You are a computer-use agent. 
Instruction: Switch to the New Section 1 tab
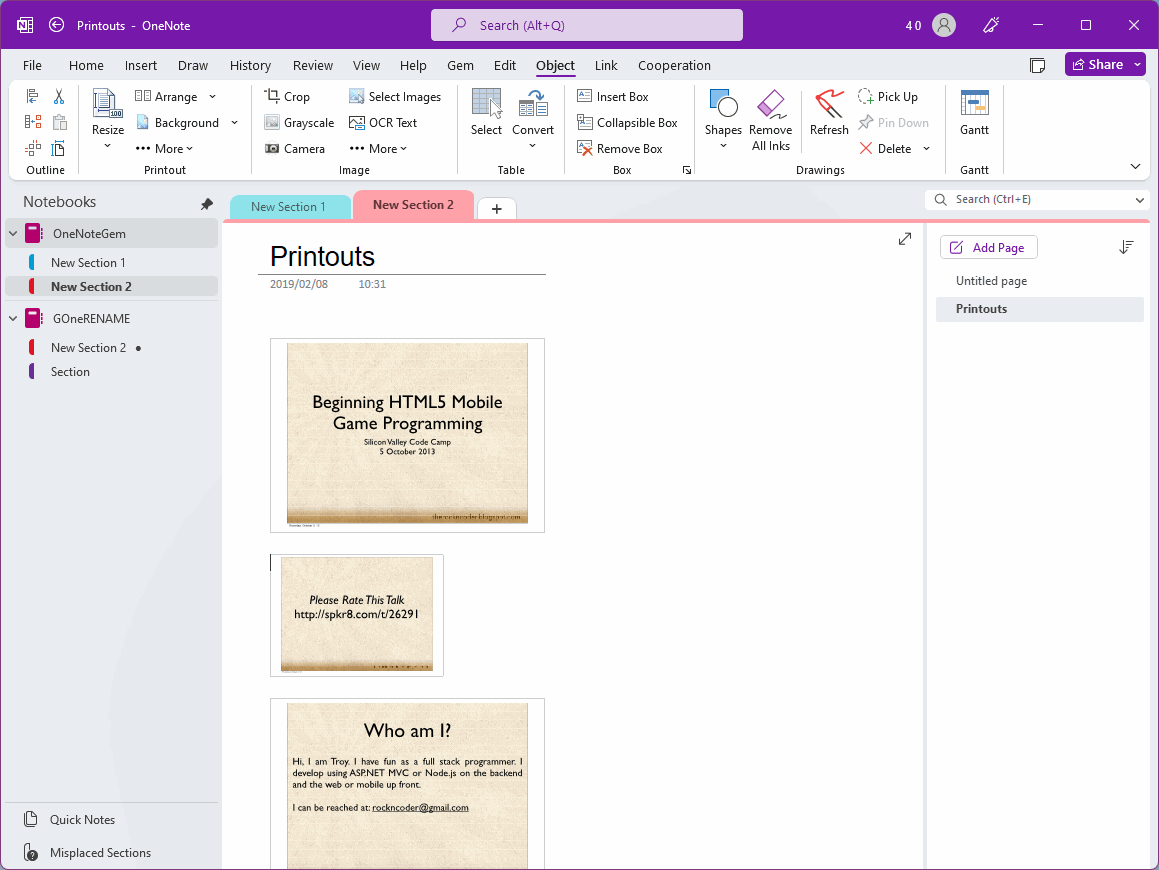pos(290,207)
